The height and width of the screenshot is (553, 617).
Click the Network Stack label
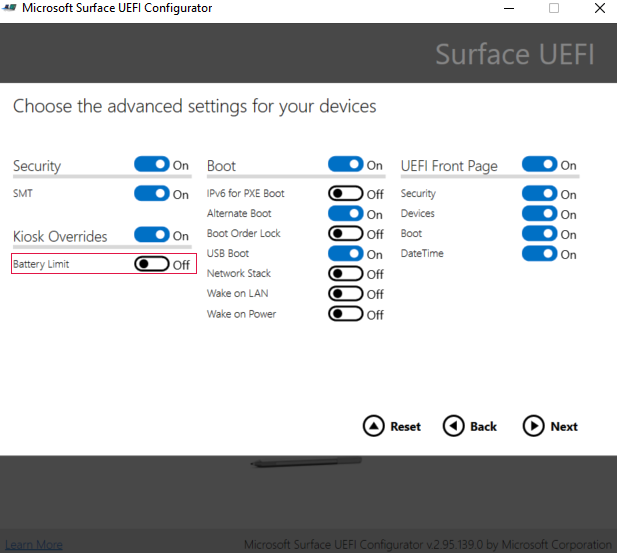click(x=239, y=274)
